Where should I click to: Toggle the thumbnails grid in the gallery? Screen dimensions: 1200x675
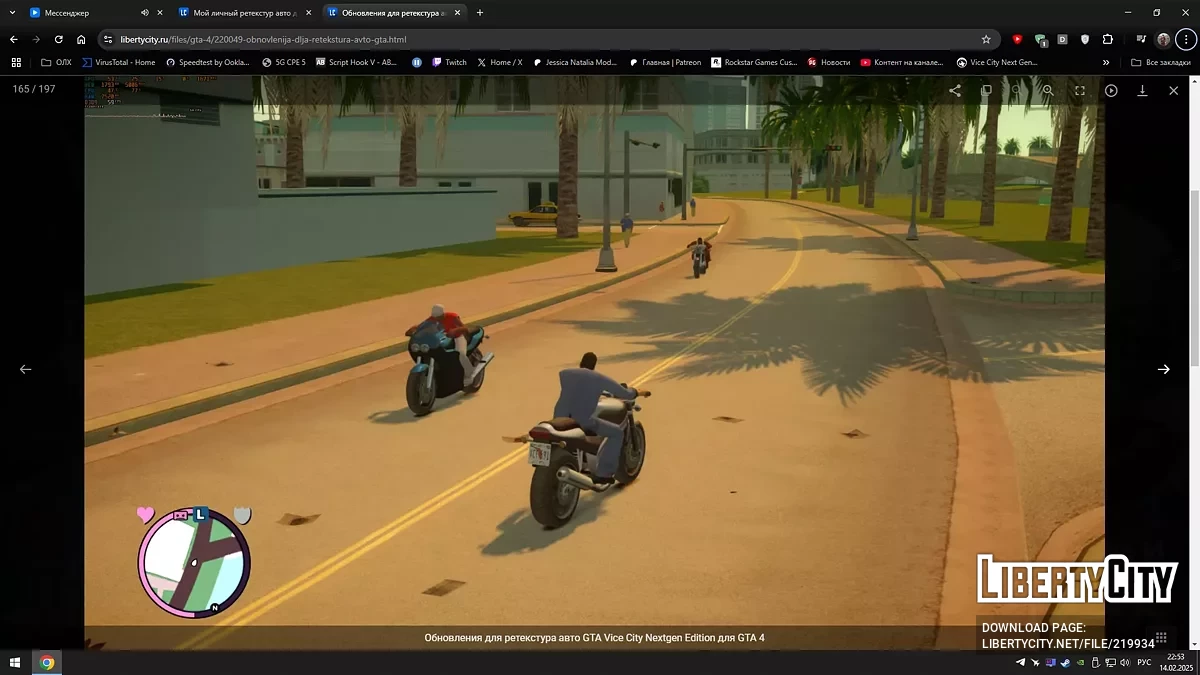pos(1161,637)
